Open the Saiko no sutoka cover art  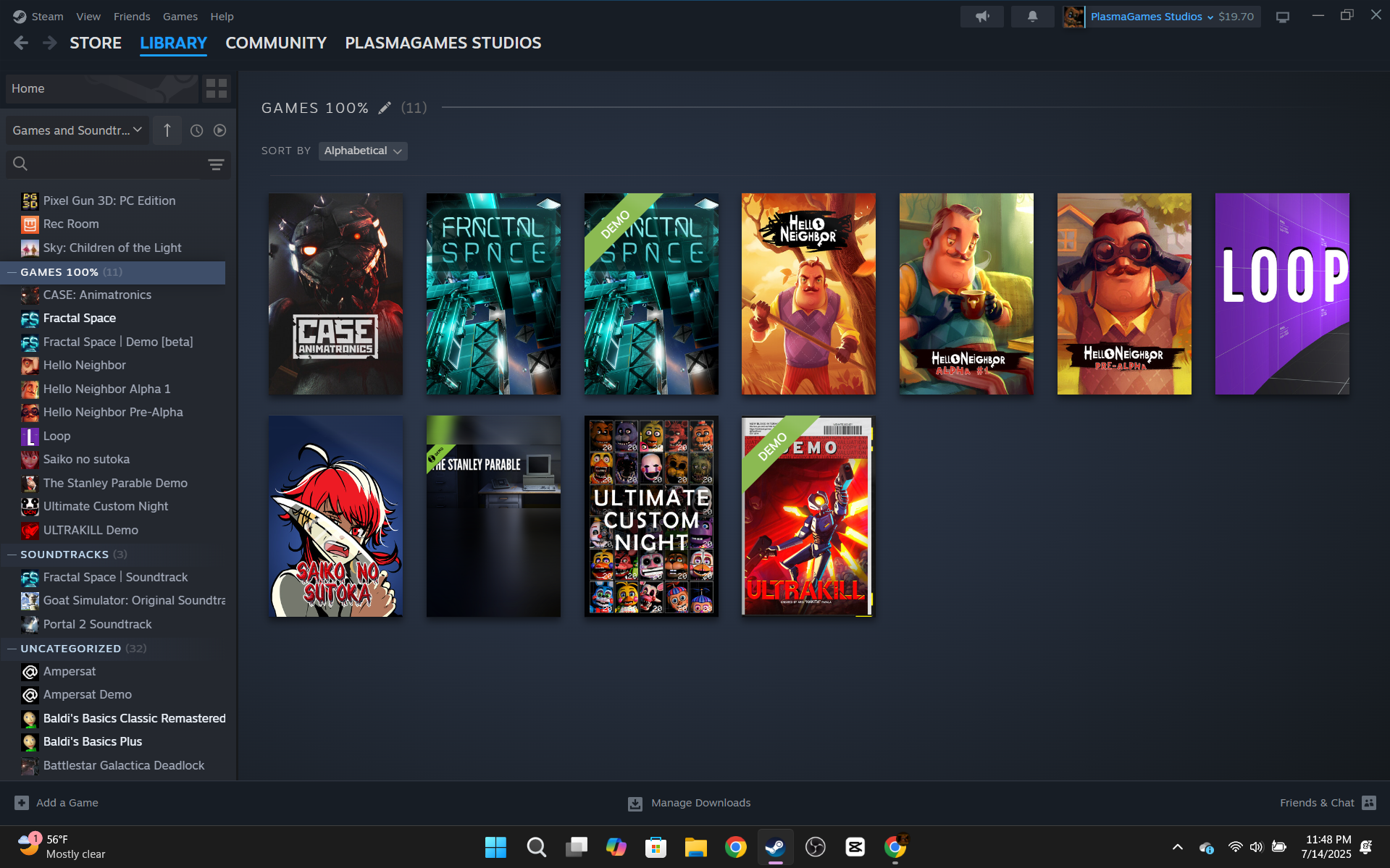point(335,516)
